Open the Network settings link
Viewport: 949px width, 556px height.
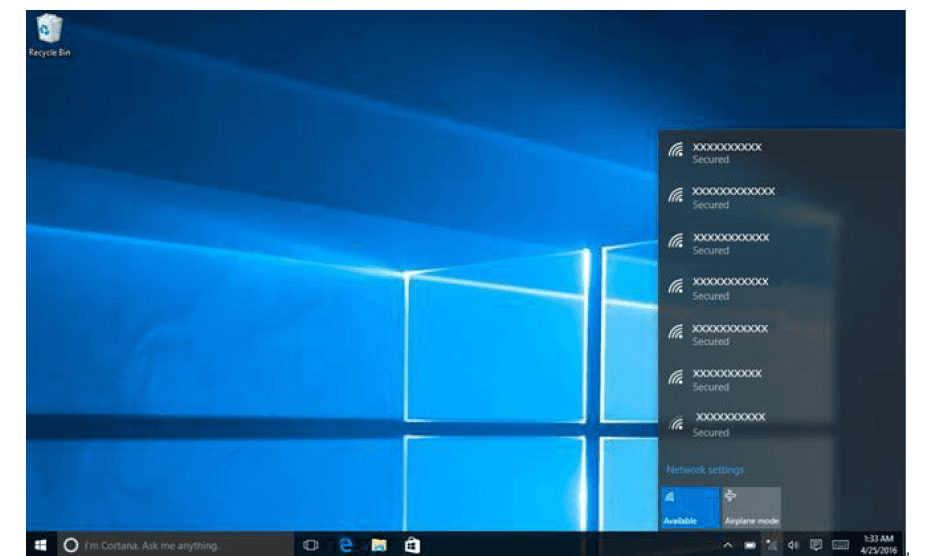(x=705, y=470)
